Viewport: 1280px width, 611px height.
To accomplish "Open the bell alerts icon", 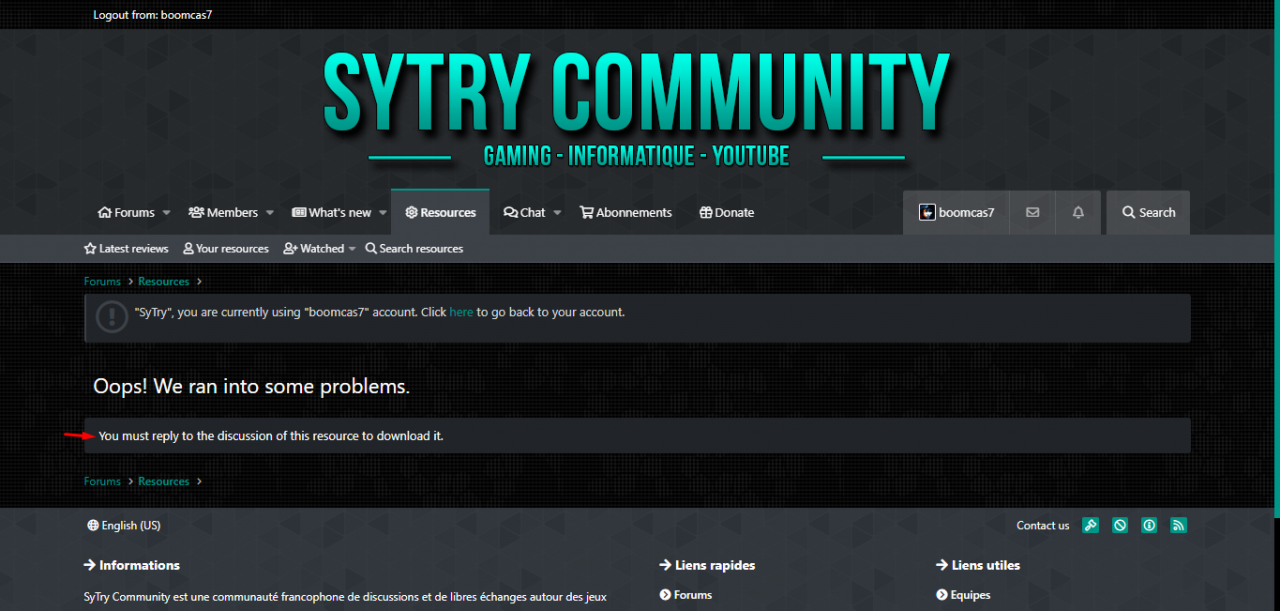I will coord(1078,213).
